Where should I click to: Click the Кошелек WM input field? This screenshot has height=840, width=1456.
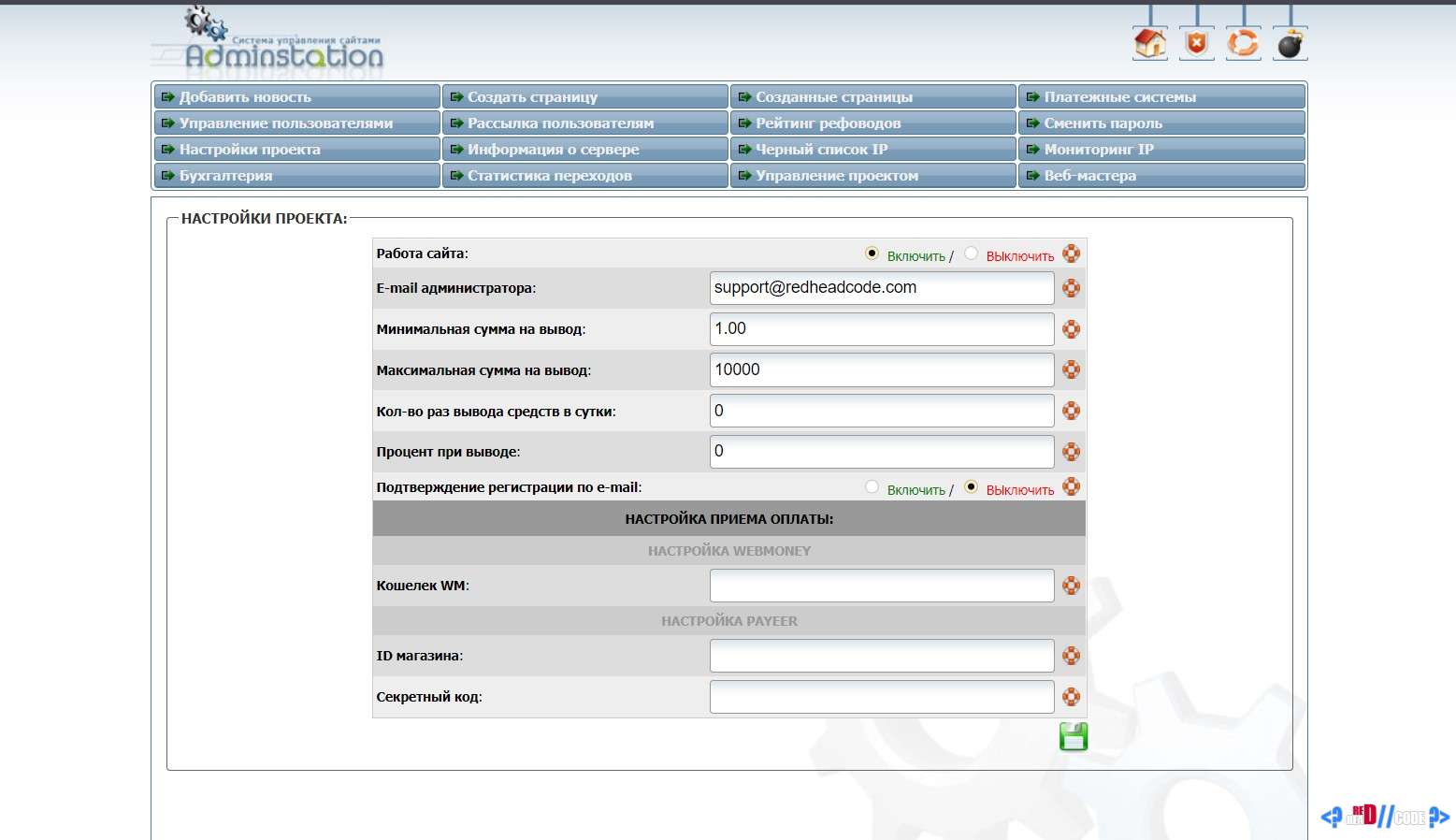[882, 586]
